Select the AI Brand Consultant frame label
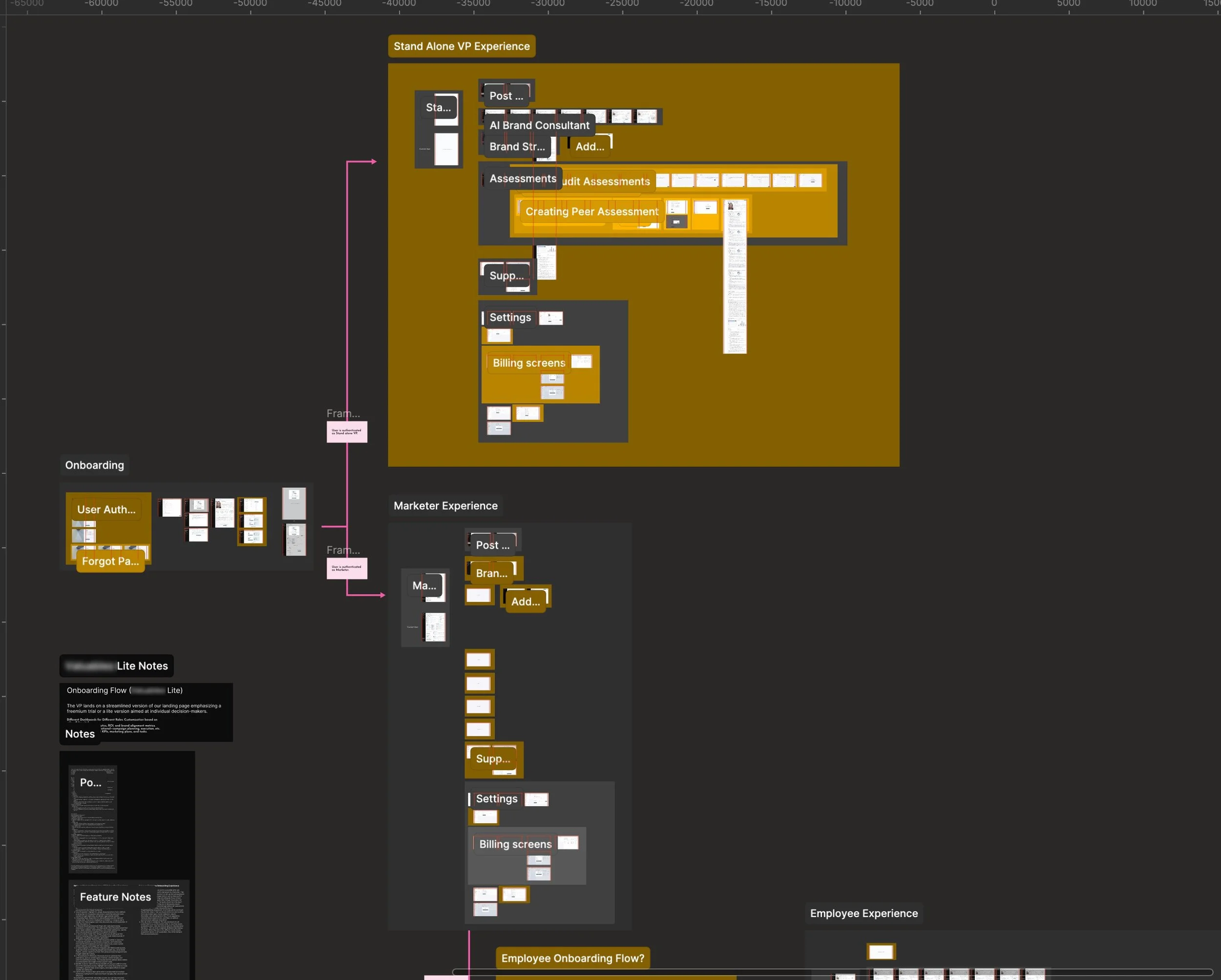 tap(539, 125)
